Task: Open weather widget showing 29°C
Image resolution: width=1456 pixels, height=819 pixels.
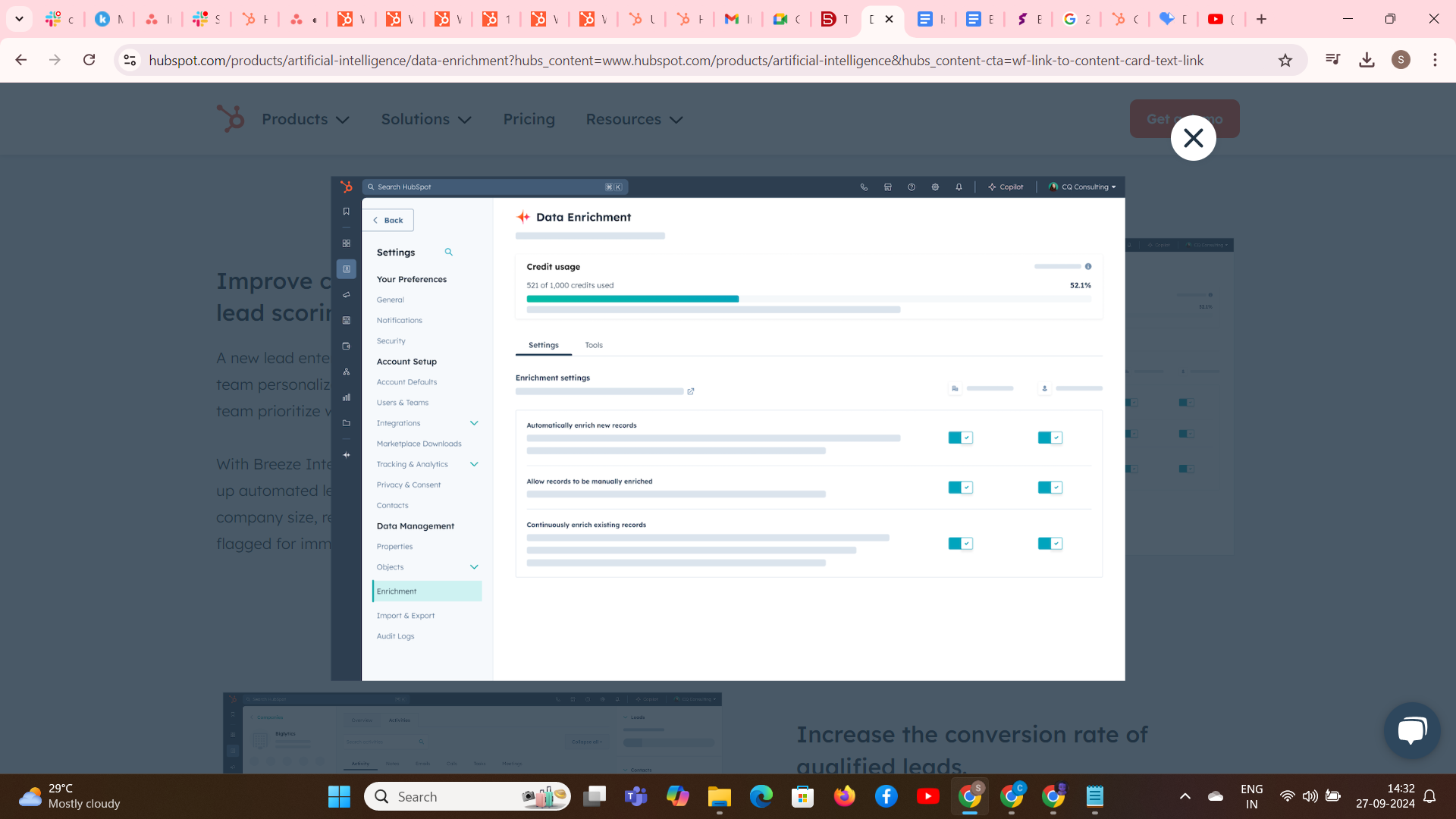Action: (x=70, y=796)
